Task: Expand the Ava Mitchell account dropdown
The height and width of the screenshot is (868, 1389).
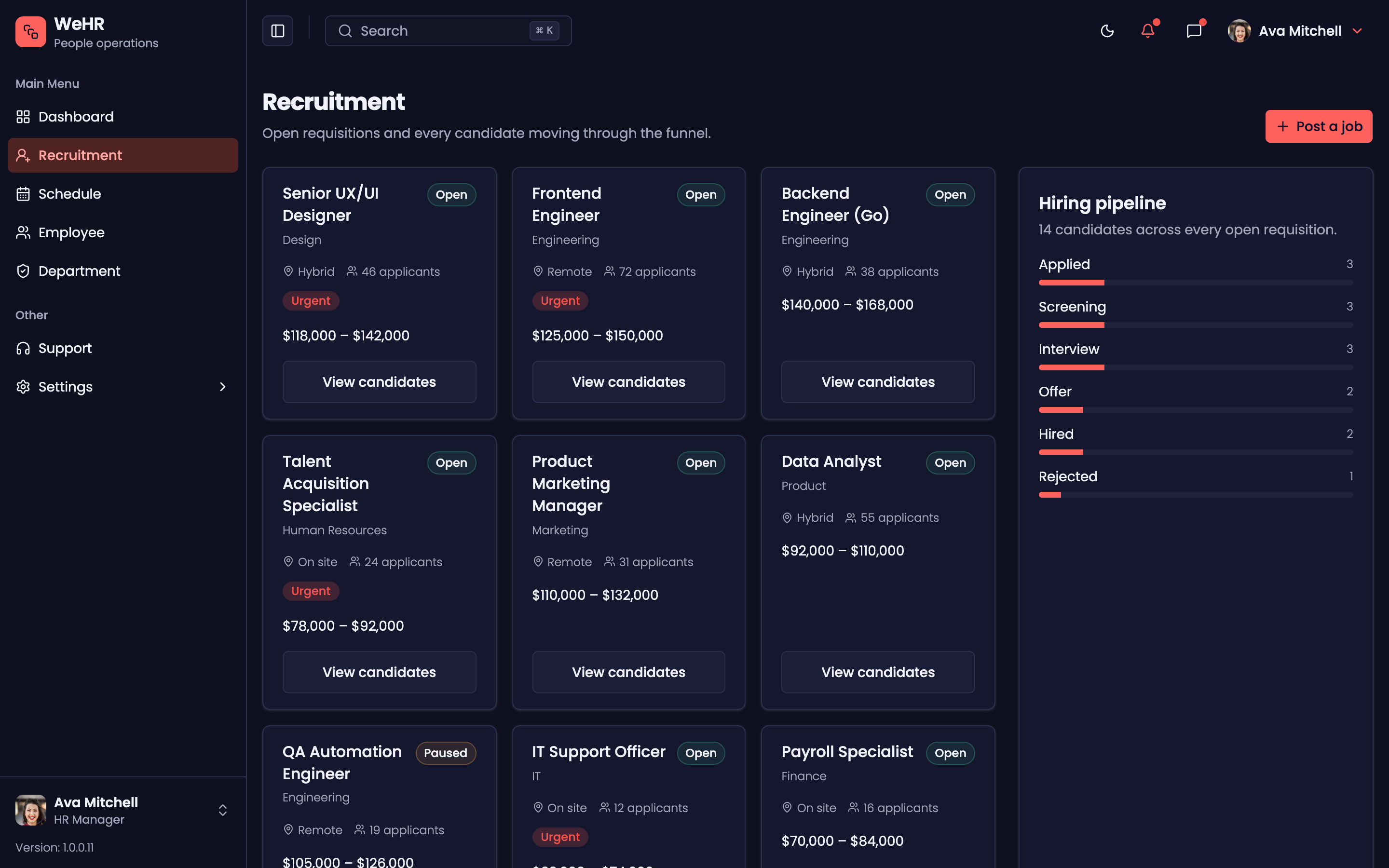Action: pyautogui.click(x=1358, y=31)
